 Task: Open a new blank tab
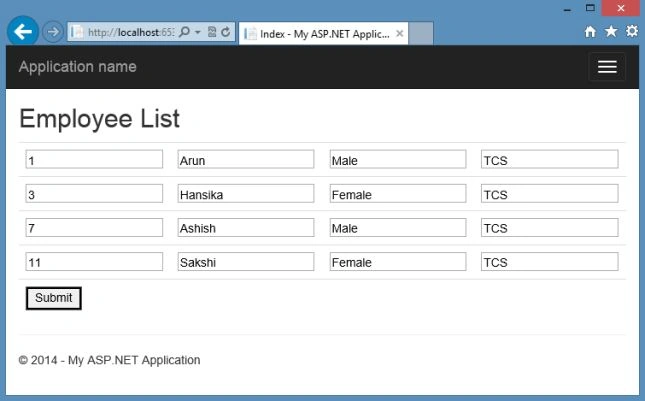(421, 33)
